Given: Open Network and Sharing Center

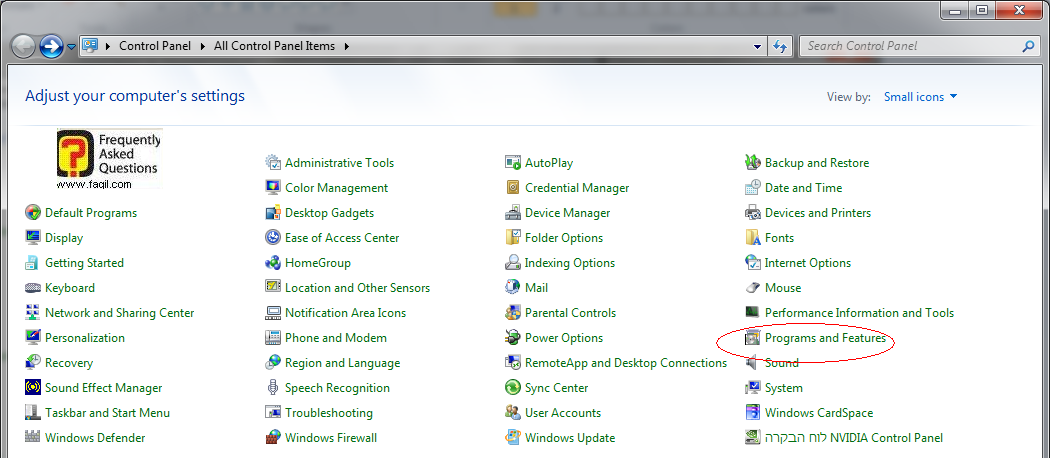Looking at the screenshot, I should point(119,313).
